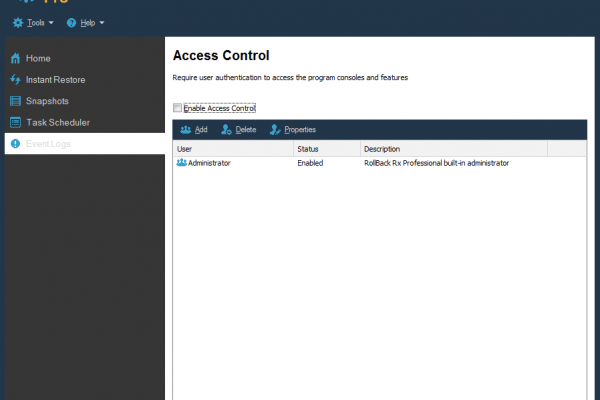Click the built-in administrator description text
600x400 pixels.
click(437, 163)
